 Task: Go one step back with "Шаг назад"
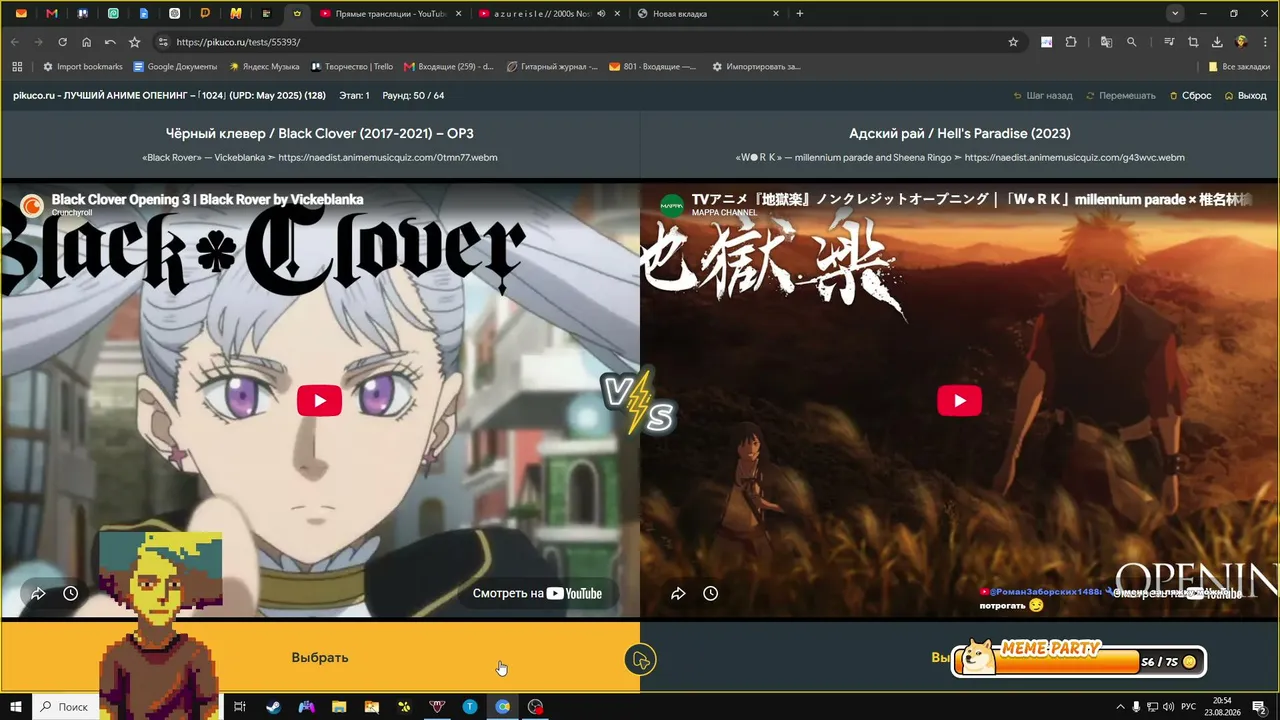click(1042, 96)
